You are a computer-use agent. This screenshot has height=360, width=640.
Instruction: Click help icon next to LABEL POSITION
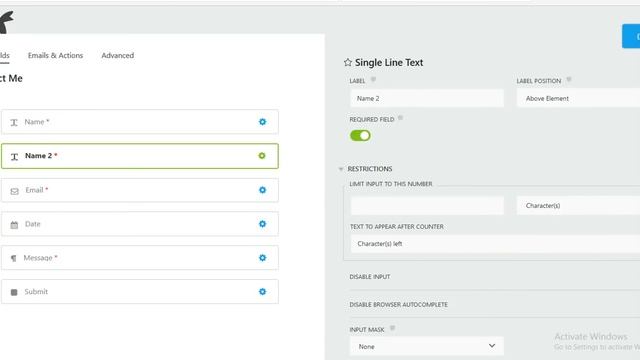coord(569,80)
